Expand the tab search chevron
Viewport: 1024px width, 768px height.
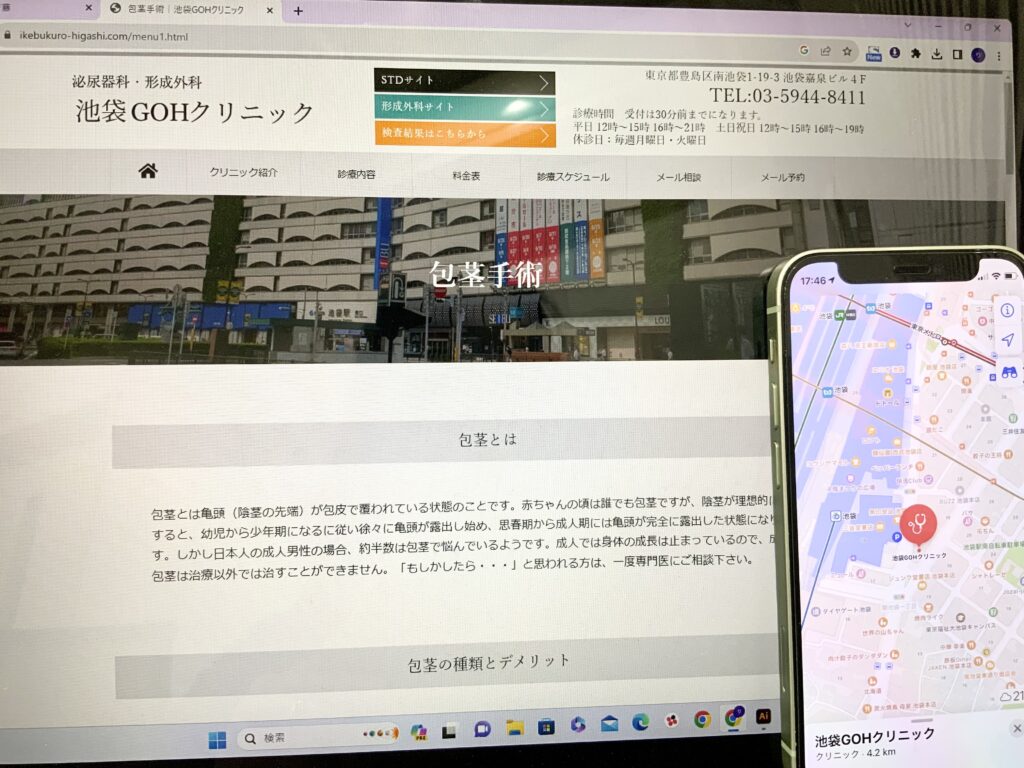coord(908,25)
